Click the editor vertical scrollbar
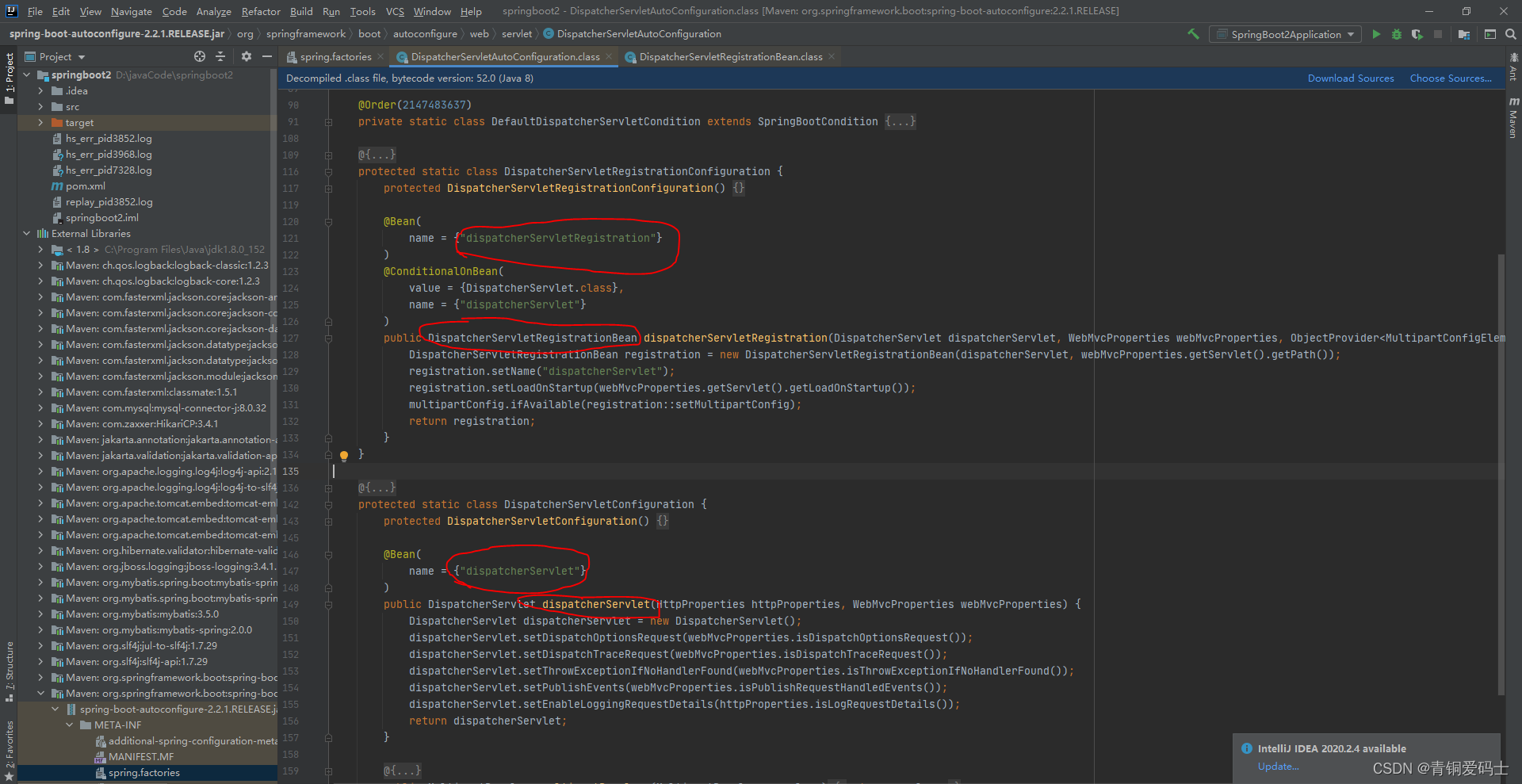The image size is (1522, 784). click(1501, 476)
